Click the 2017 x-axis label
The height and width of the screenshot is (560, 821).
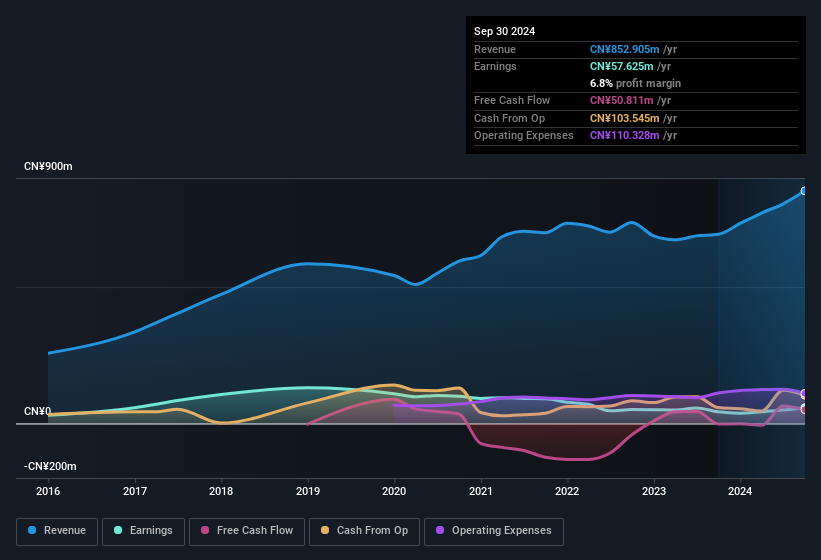click(135, 491)
